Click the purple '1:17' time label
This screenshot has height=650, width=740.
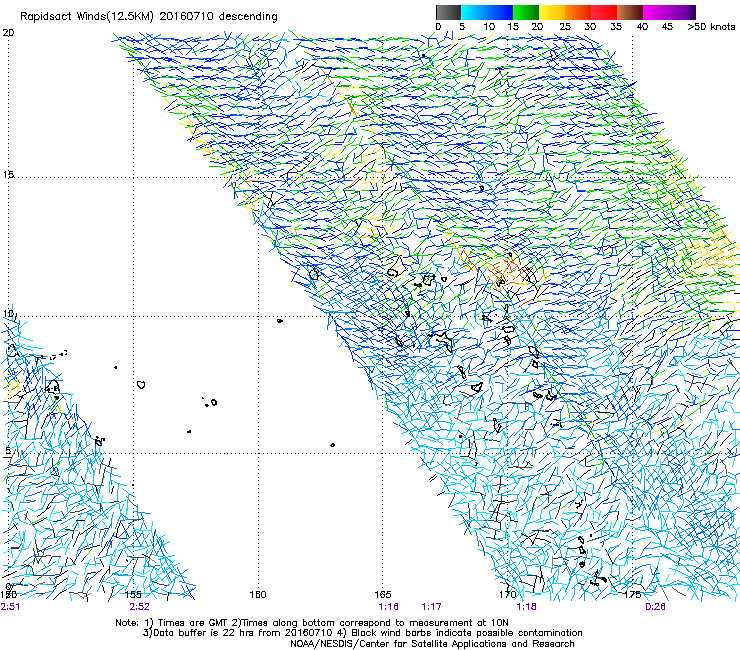pyautogui.click(x=431, y=607)
